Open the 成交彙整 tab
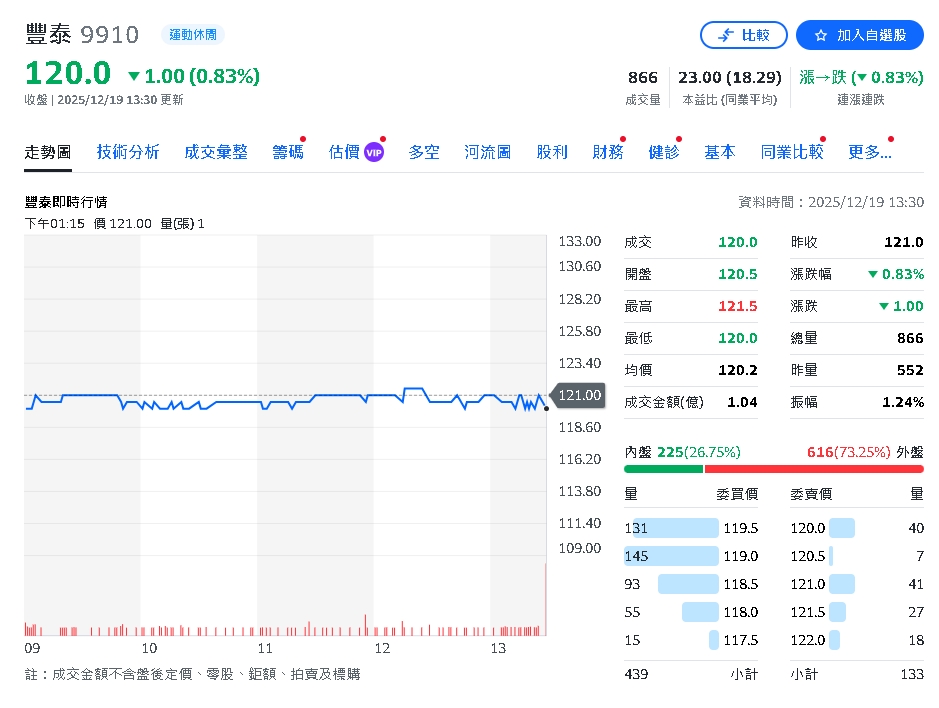The height and width of the screenshot is (708, 939). coord(216,152)
